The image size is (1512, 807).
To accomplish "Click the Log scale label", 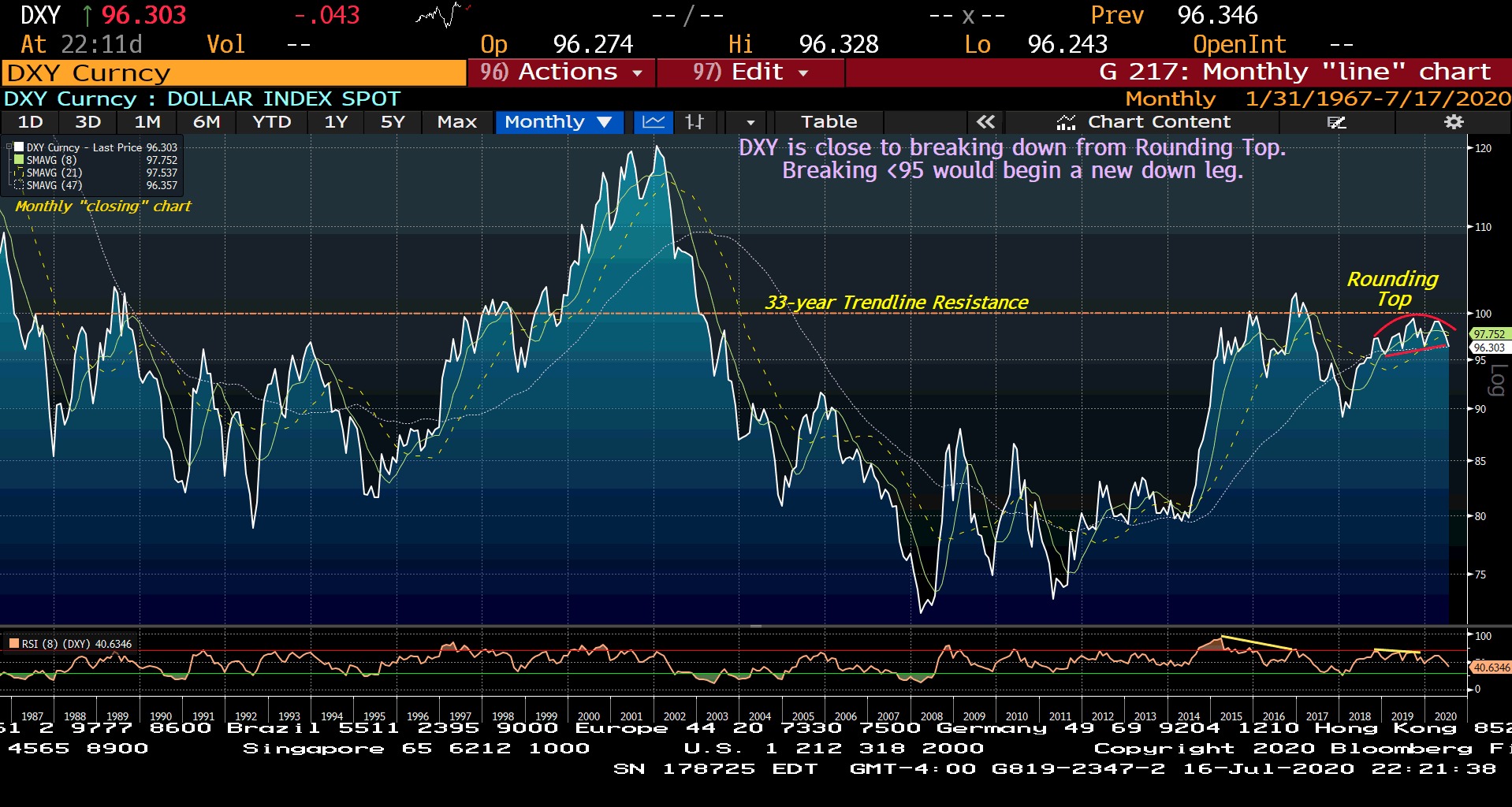I will [x=1496, y=380].
